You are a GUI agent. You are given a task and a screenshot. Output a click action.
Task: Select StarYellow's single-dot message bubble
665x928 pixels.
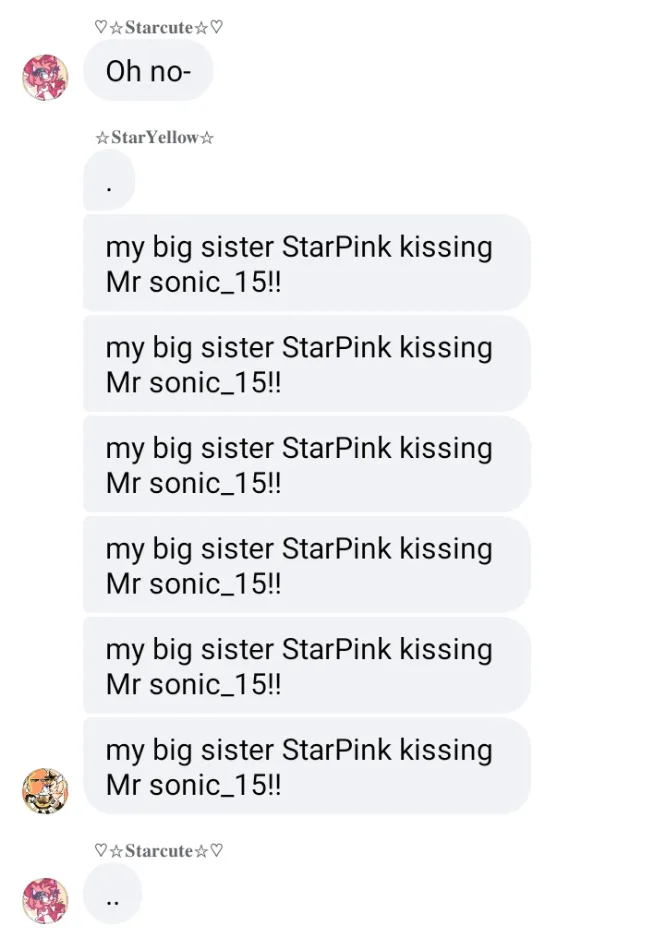click(x=108, y=182)
